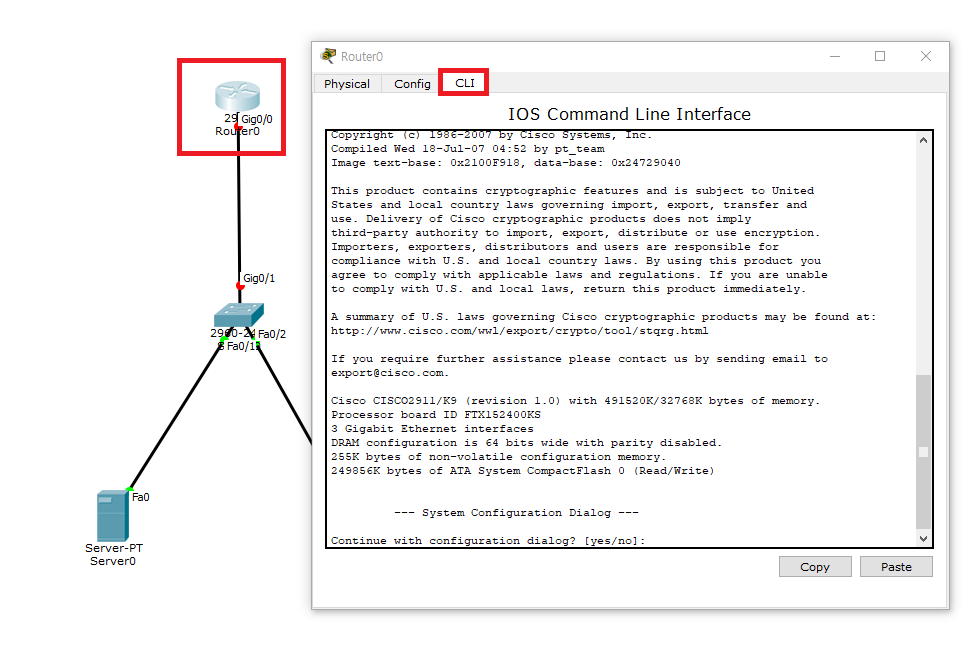The image size is (968, 652).
Task: Click the Copy button
Action: [815, 567]
